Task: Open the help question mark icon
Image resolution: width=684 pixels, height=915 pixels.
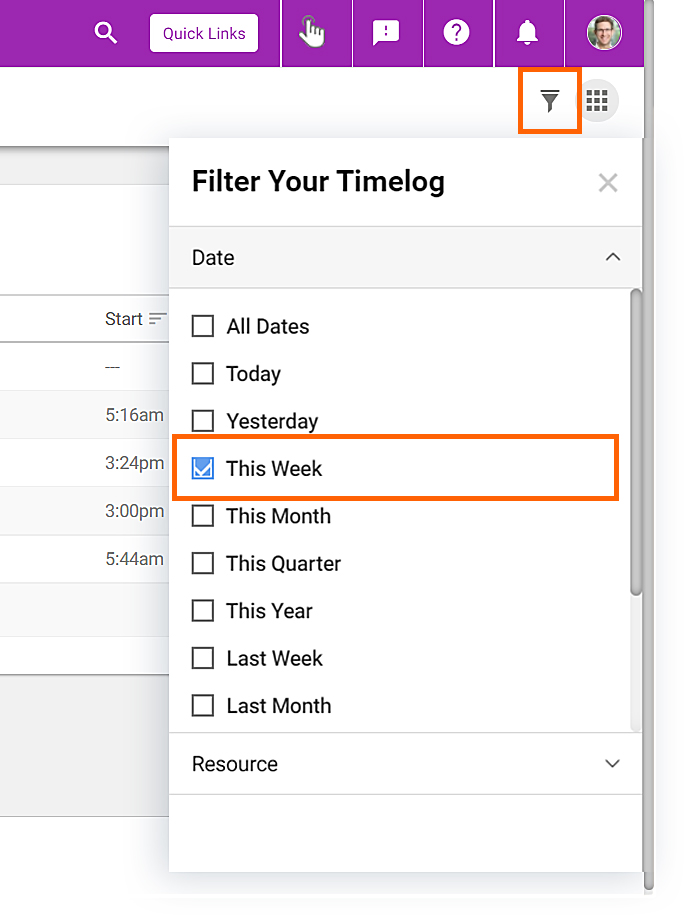Action: (x=456, y=33)
